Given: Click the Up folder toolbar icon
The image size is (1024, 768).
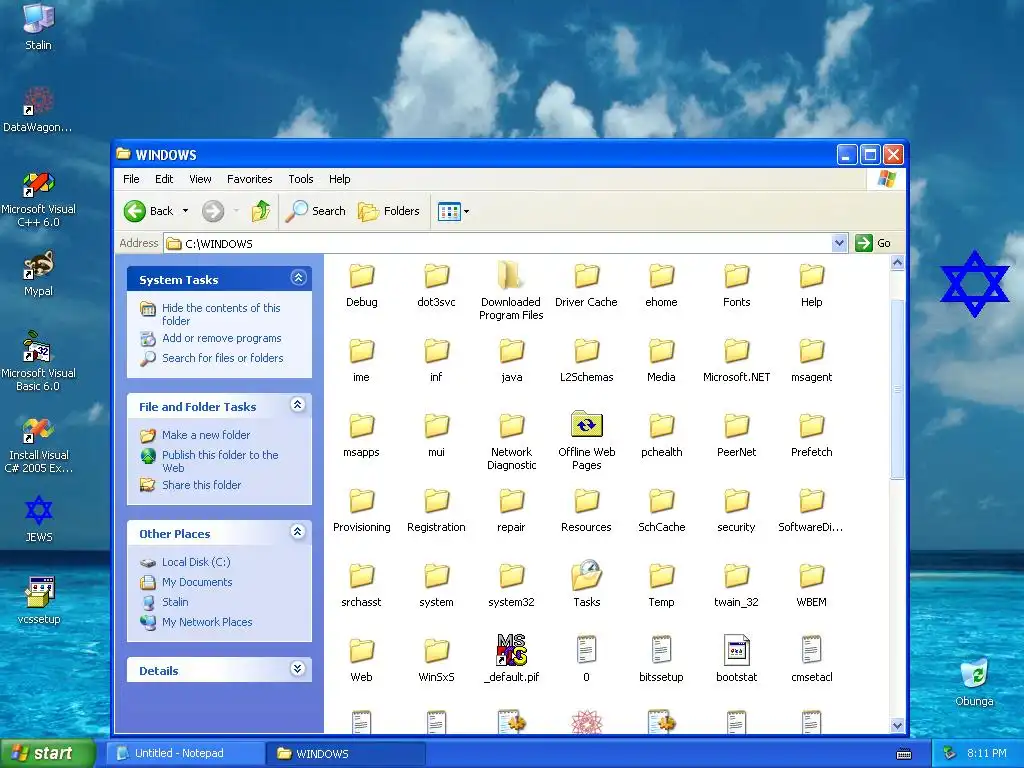Looking at the screenshot, I should [261, 211].
